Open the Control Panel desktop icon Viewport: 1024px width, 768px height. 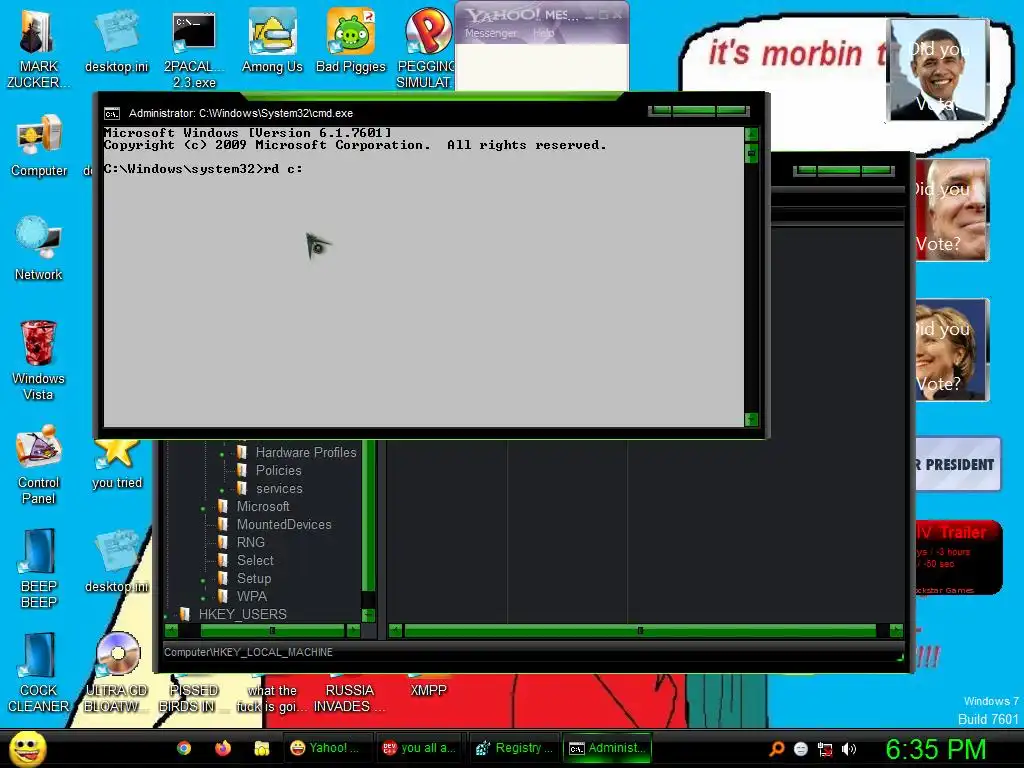tap(39, 464)
